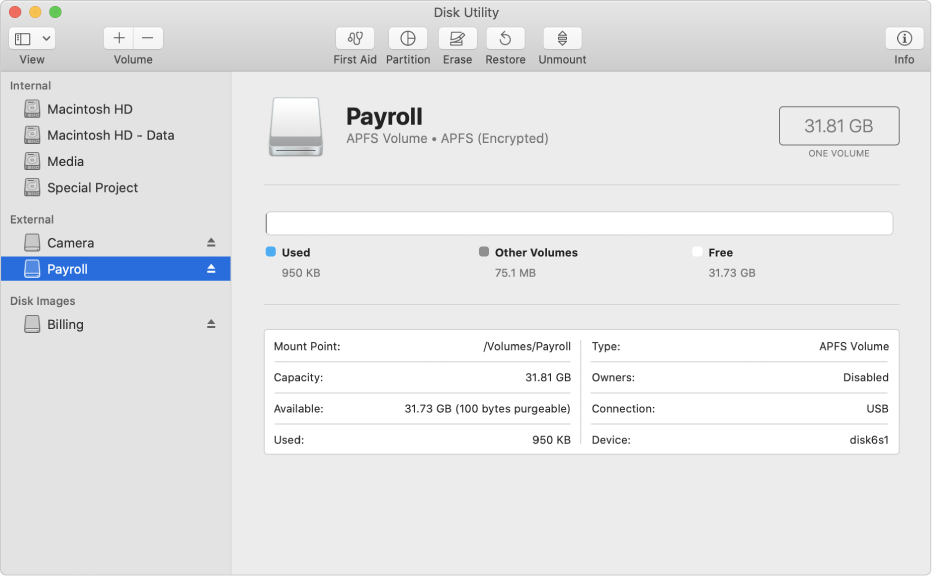Select the Special Project volume

point(116,188)
